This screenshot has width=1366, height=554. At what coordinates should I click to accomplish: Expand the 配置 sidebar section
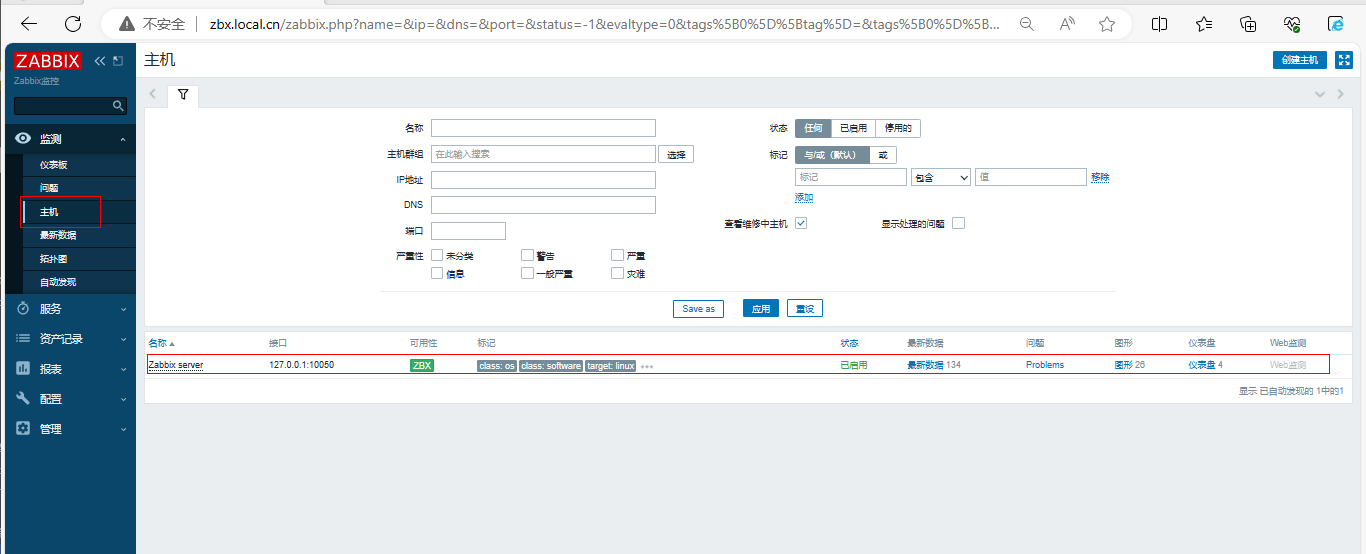[68, 399]
